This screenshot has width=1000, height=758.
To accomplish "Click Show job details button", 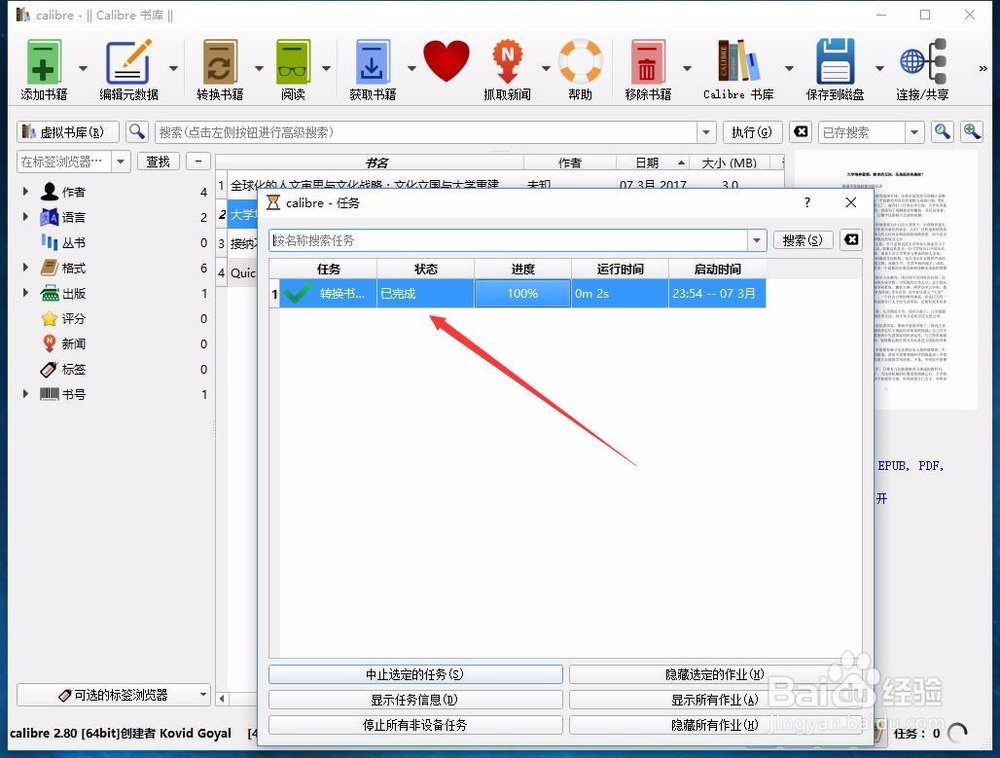I will pos(415,699).
